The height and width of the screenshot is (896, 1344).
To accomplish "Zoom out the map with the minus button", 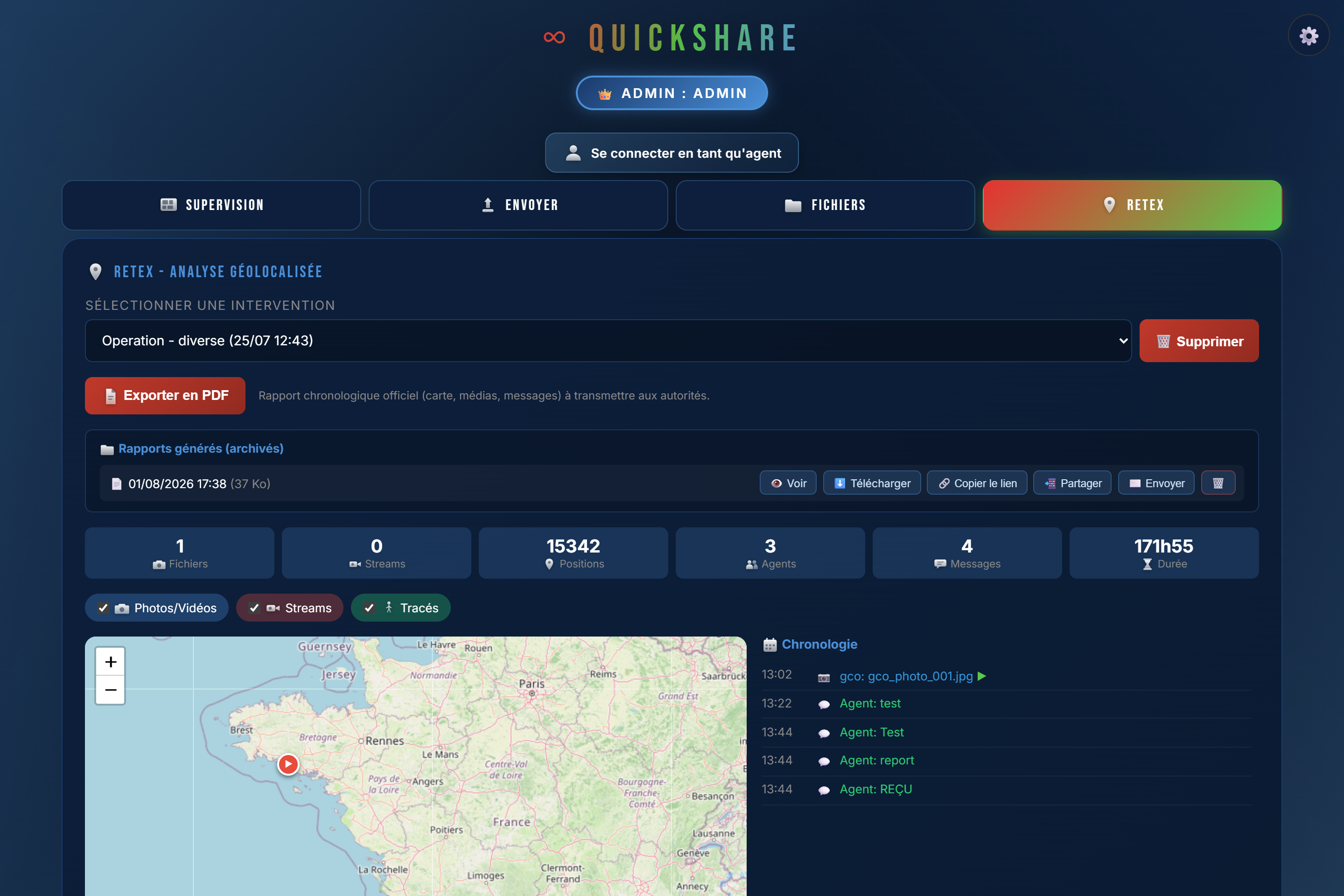I will [110, 690].
